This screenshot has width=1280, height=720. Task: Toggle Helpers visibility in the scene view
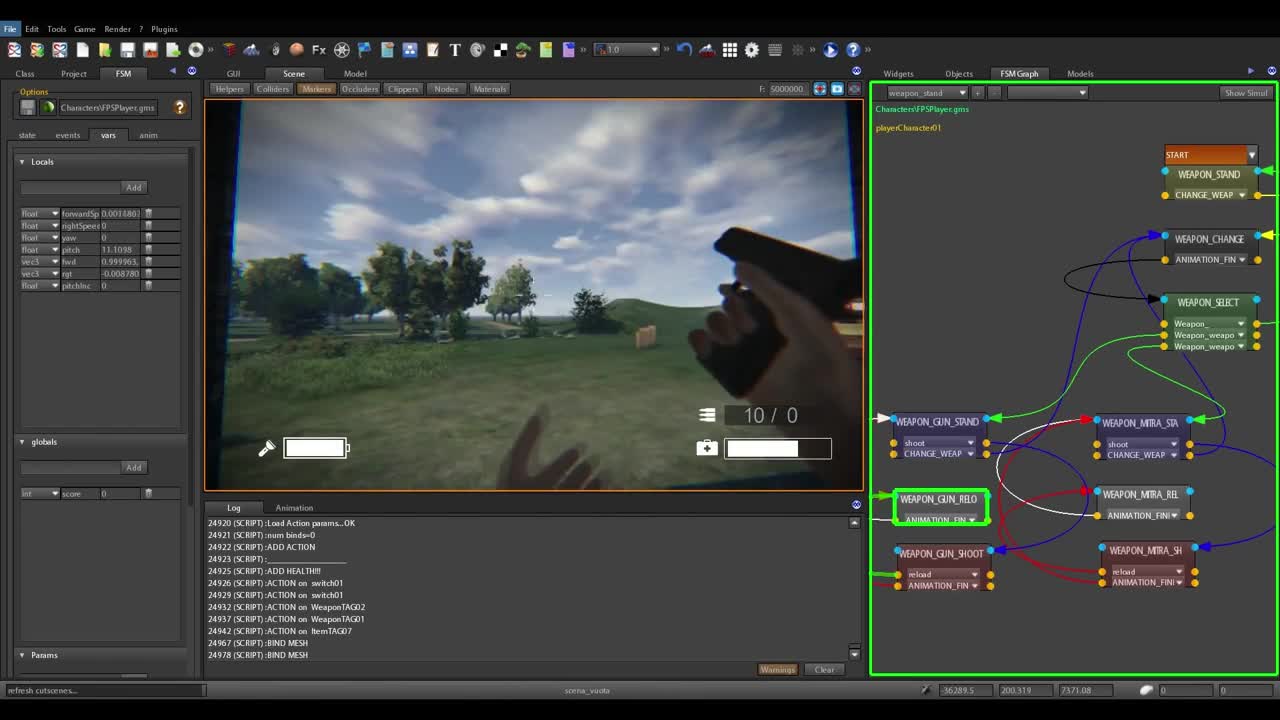(229, 89)
